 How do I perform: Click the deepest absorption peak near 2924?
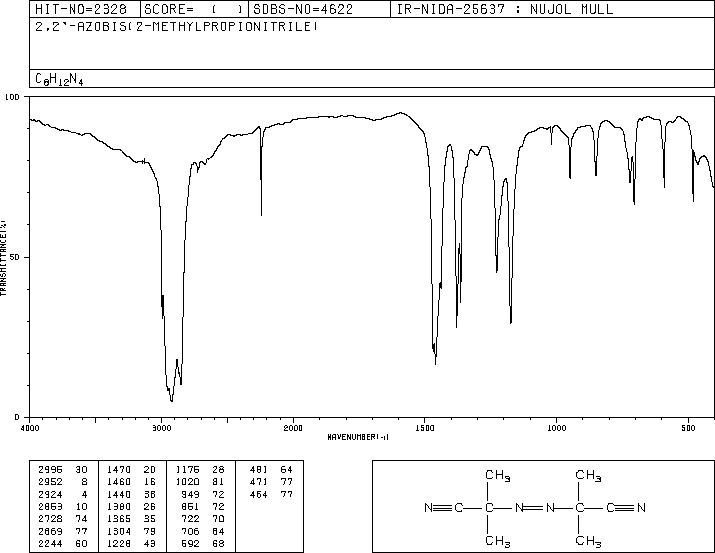click(x=172, y=400)
